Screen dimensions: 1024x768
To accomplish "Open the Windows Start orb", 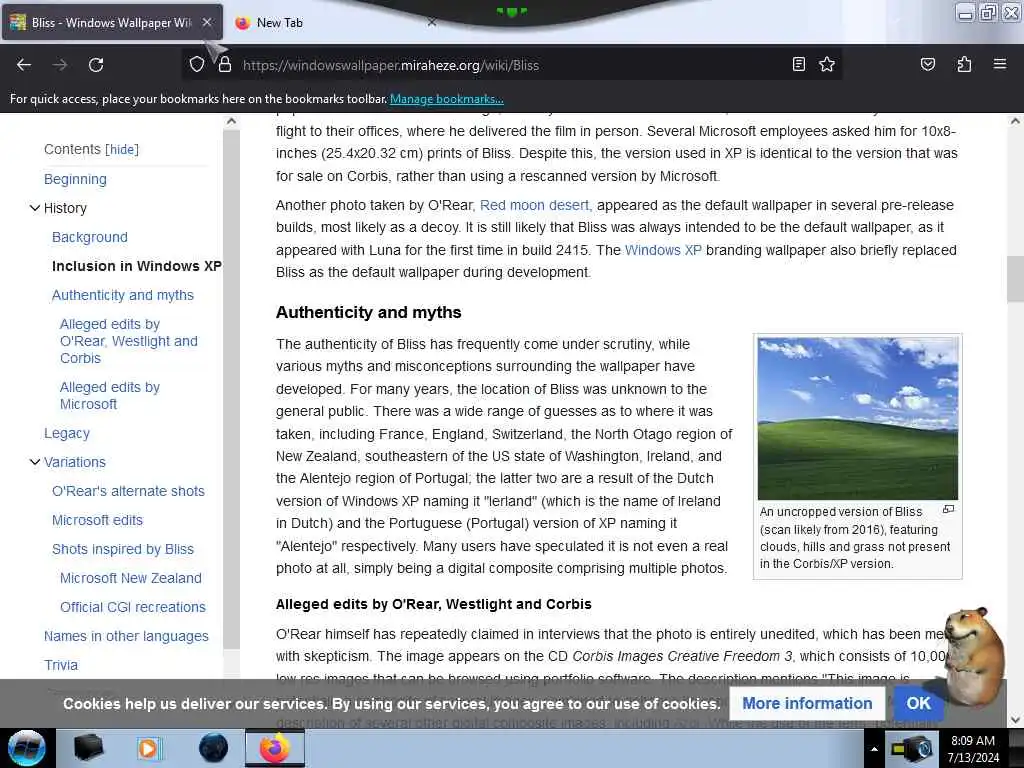I will pos(26,748).
